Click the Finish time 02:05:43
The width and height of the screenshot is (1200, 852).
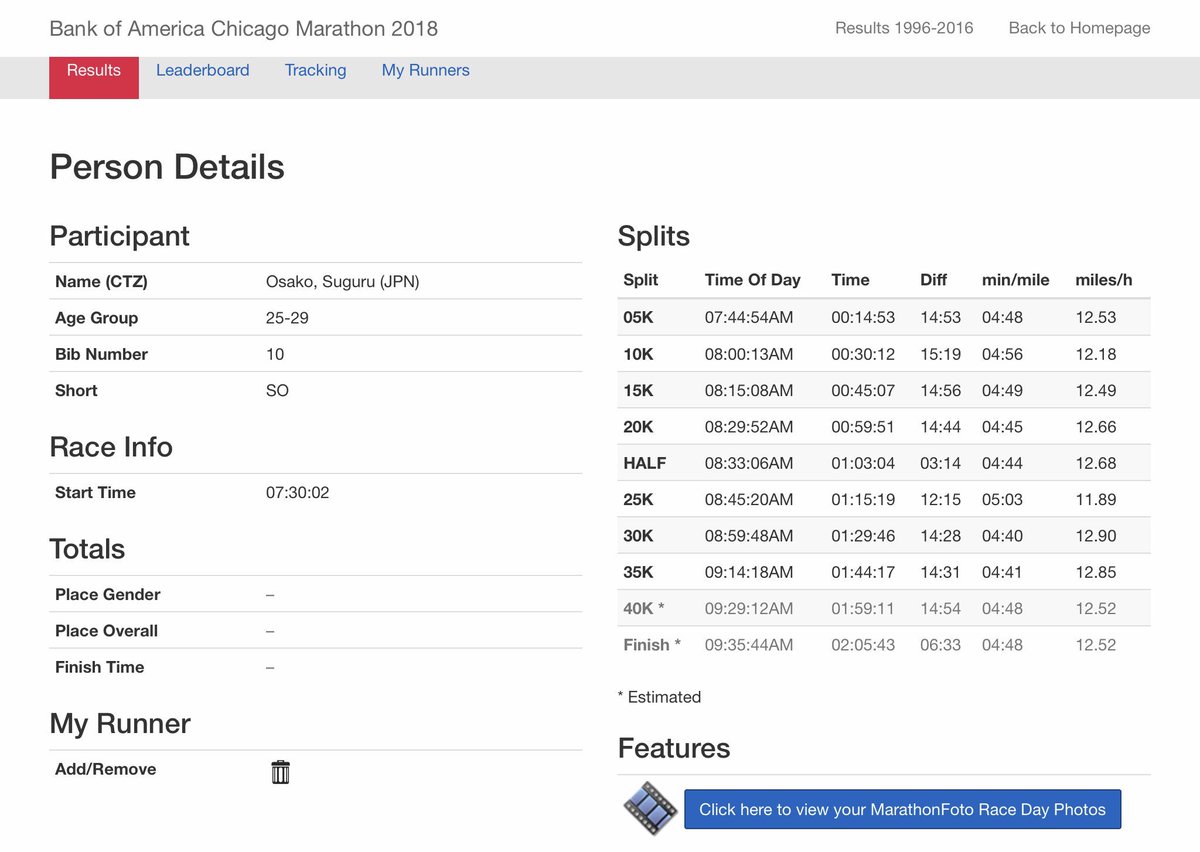[x=863, y=645]
